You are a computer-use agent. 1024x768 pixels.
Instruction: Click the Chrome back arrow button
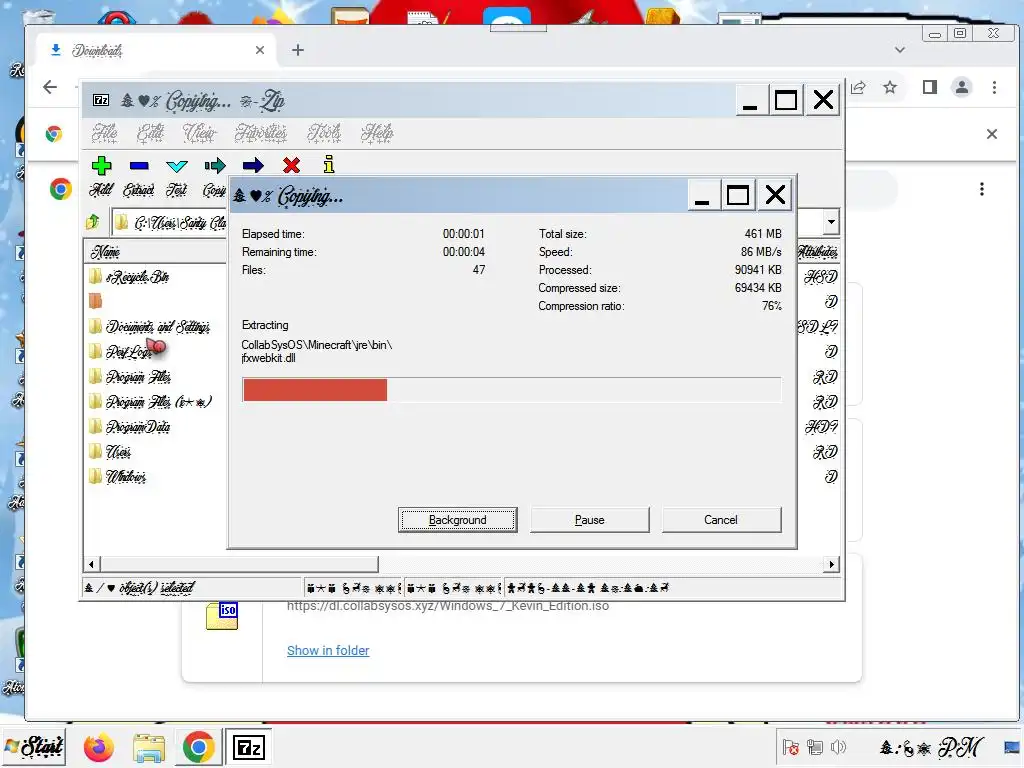pyautogui.click(x=50, y=87)
